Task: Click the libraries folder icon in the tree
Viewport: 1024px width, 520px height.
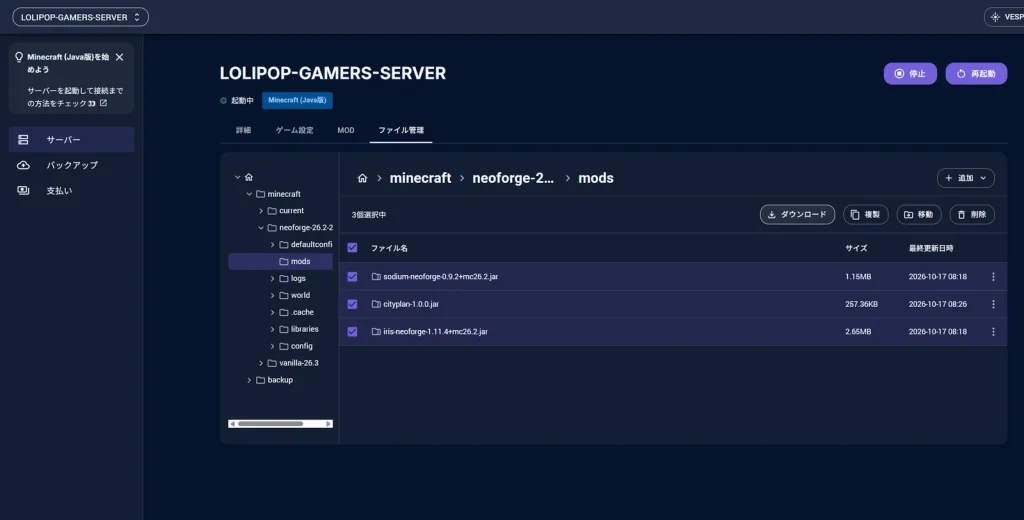Action: coord(284,329)
